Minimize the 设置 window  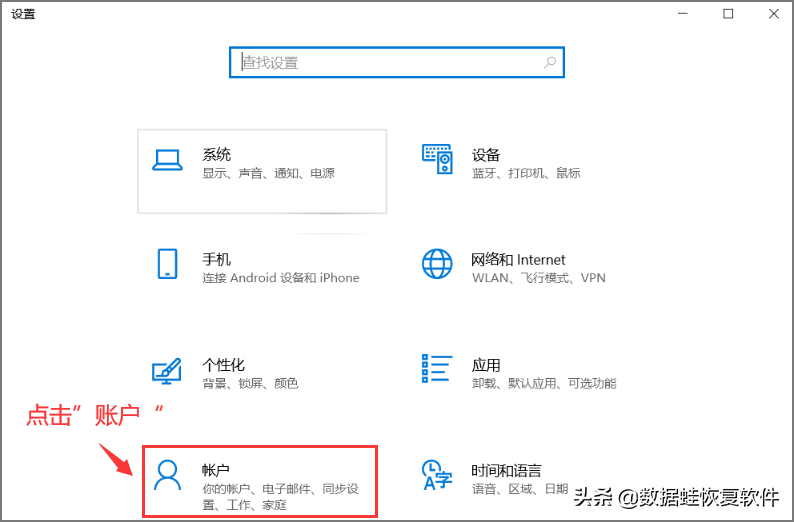point(683,14)
